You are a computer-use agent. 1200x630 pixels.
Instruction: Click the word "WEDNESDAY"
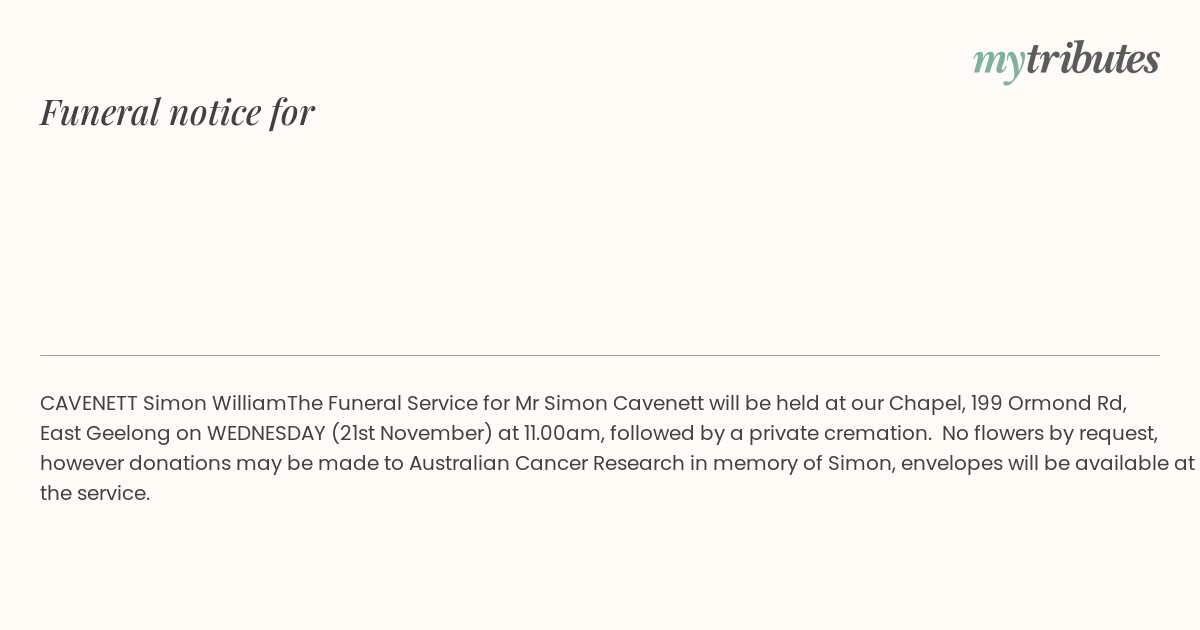click(x=266, y=433)
